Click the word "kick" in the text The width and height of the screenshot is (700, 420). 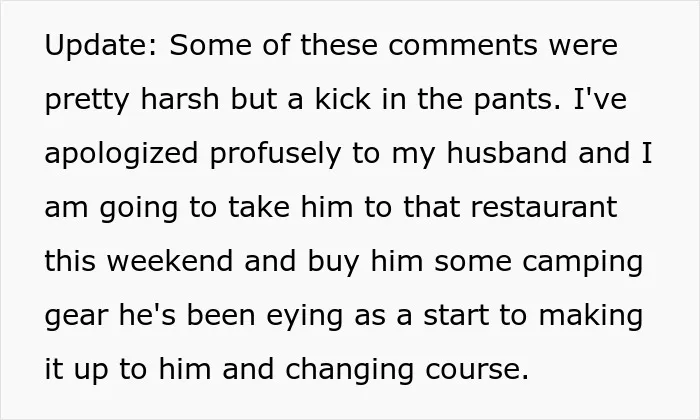[343, 99]
